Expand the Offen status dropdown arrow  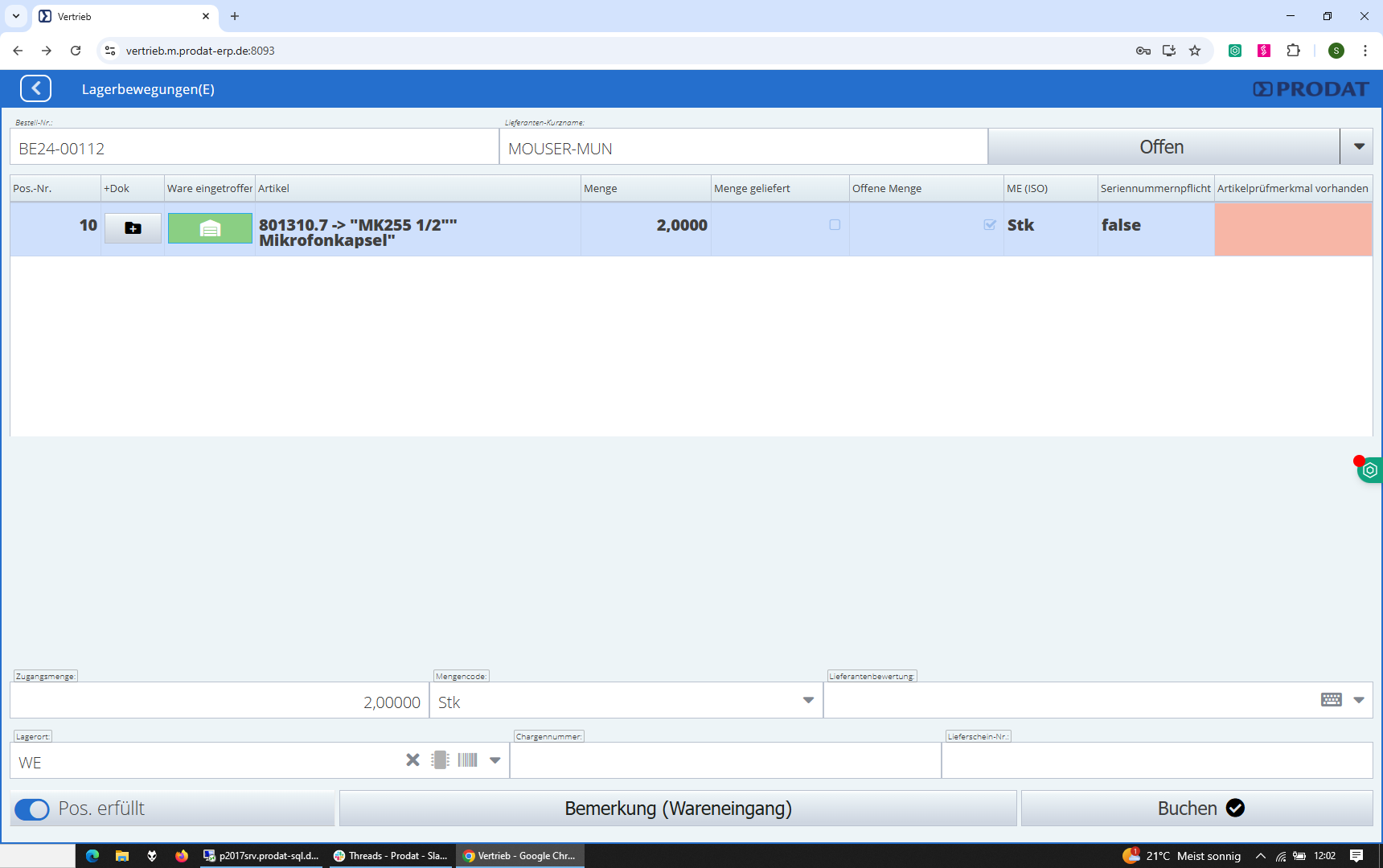click(x=1359, y=147)
